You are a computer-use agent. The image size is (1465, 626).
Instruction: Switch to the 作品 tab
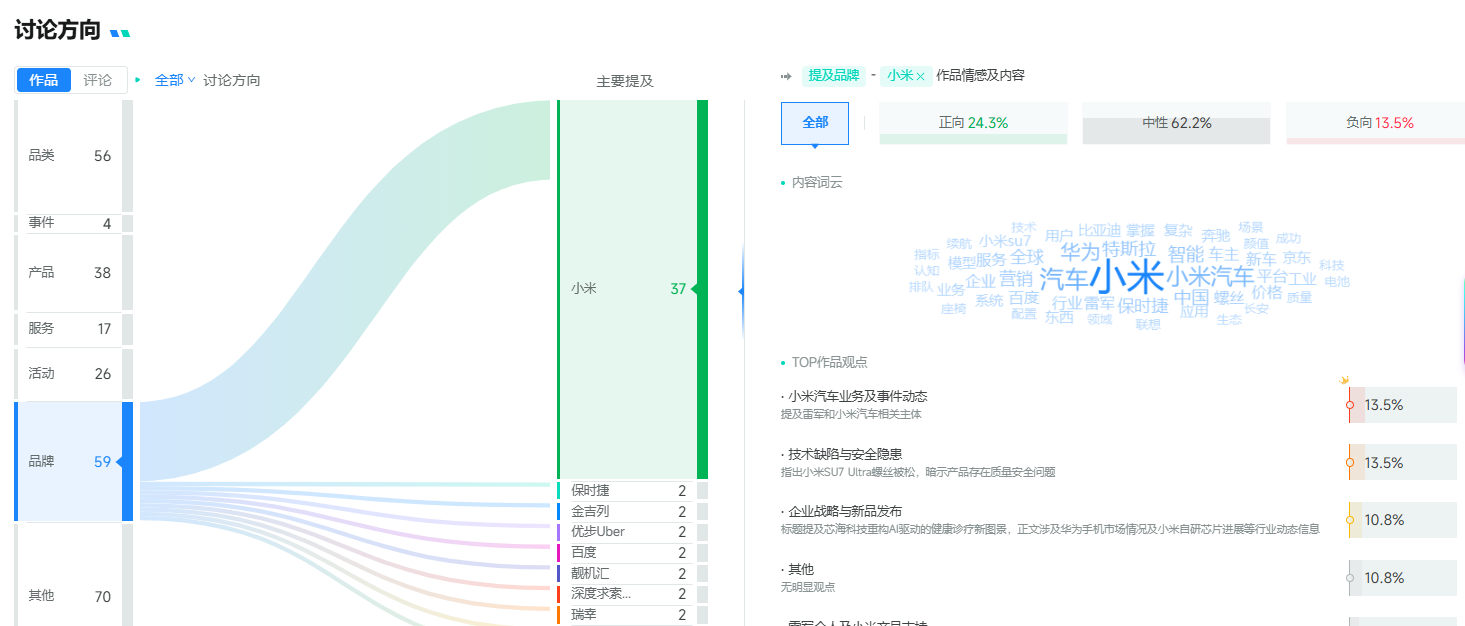click(x=44, y=80)
